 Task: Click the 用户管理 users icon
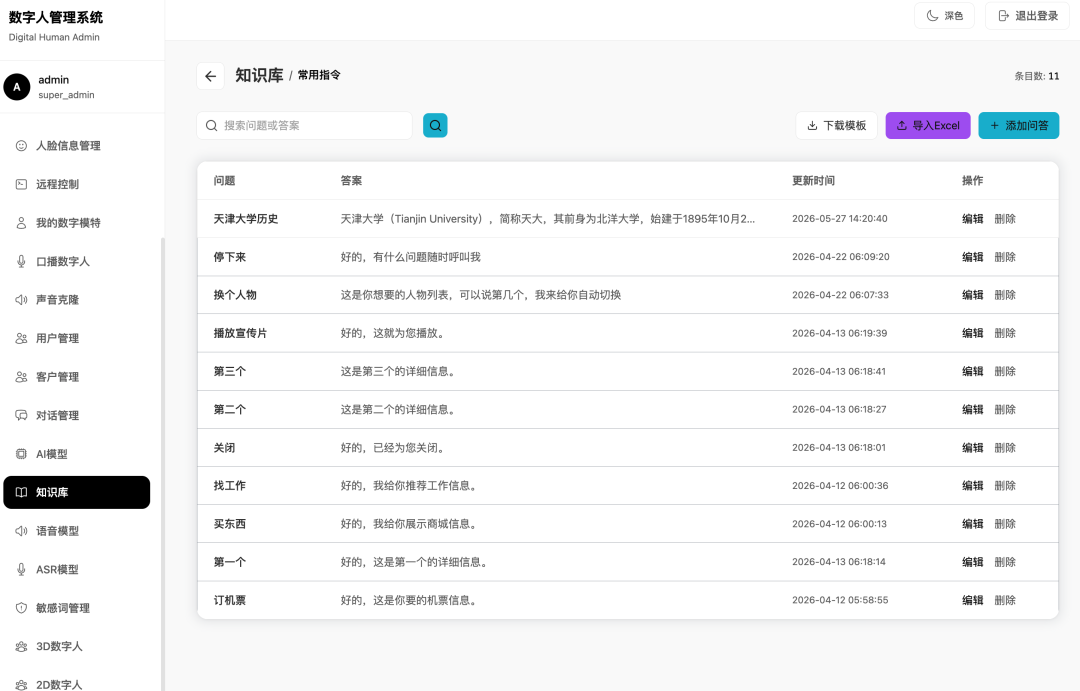21,338
